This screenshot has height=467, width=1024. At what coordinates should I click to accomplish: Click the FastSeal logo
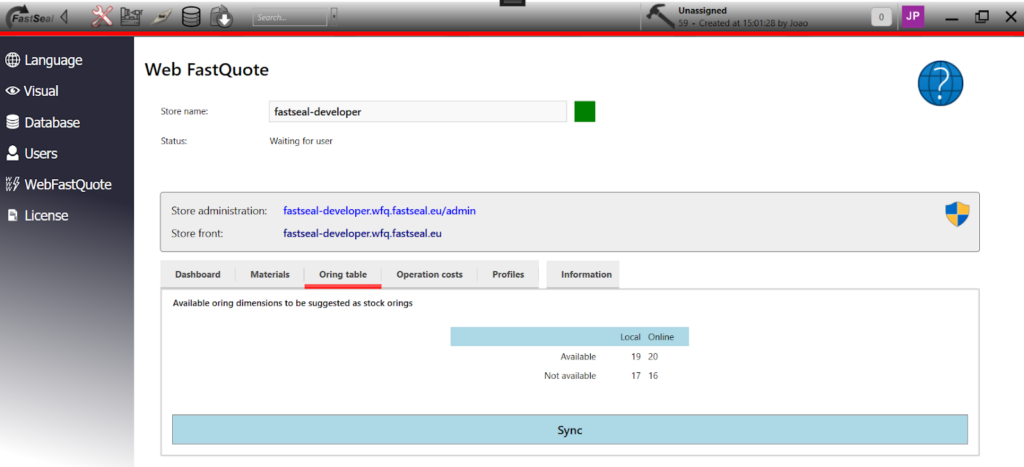pyautogui.click(x=29, y=17)
